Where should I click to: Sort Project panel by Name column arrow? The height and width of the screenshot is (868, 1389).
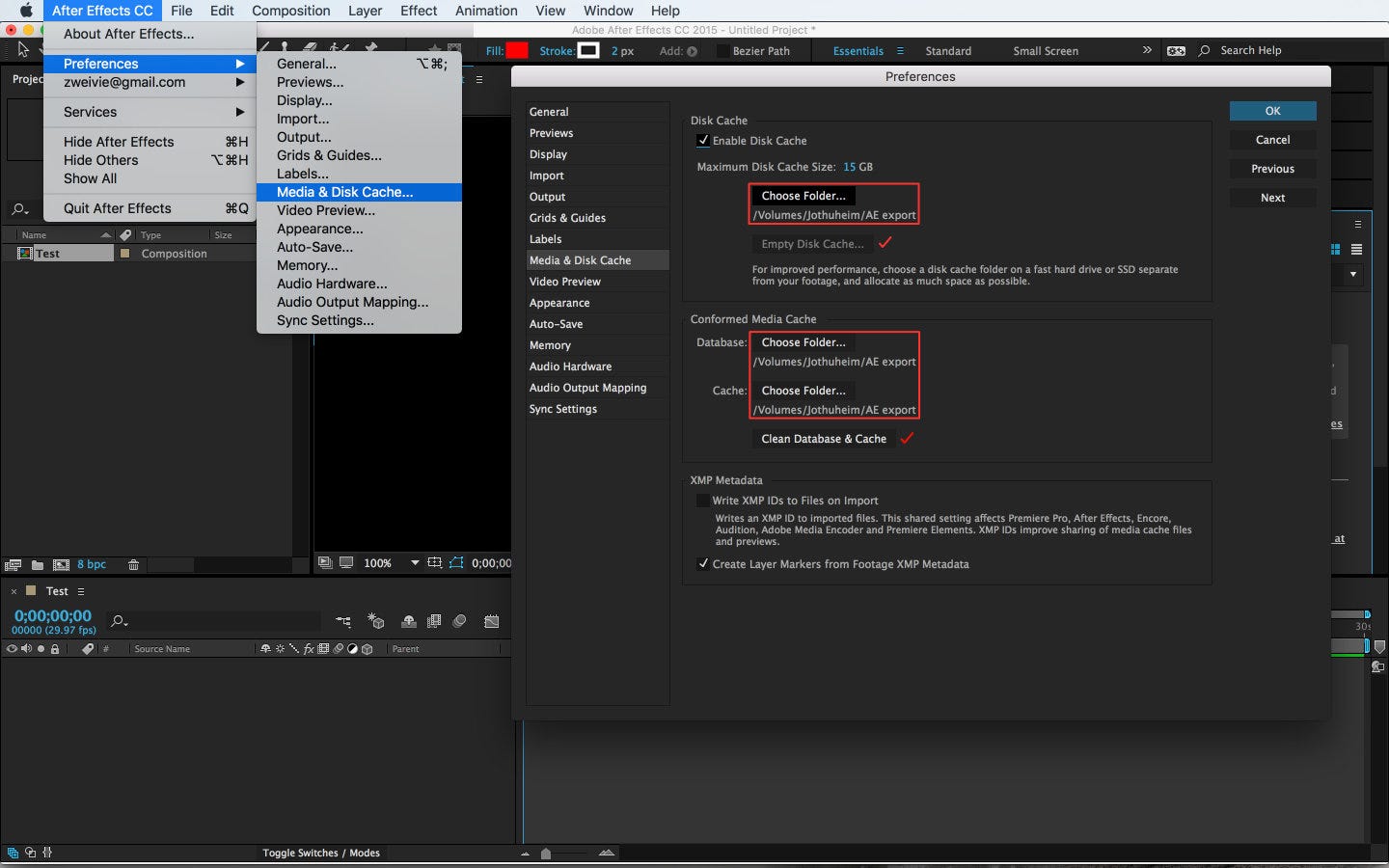tap(106, 235)
